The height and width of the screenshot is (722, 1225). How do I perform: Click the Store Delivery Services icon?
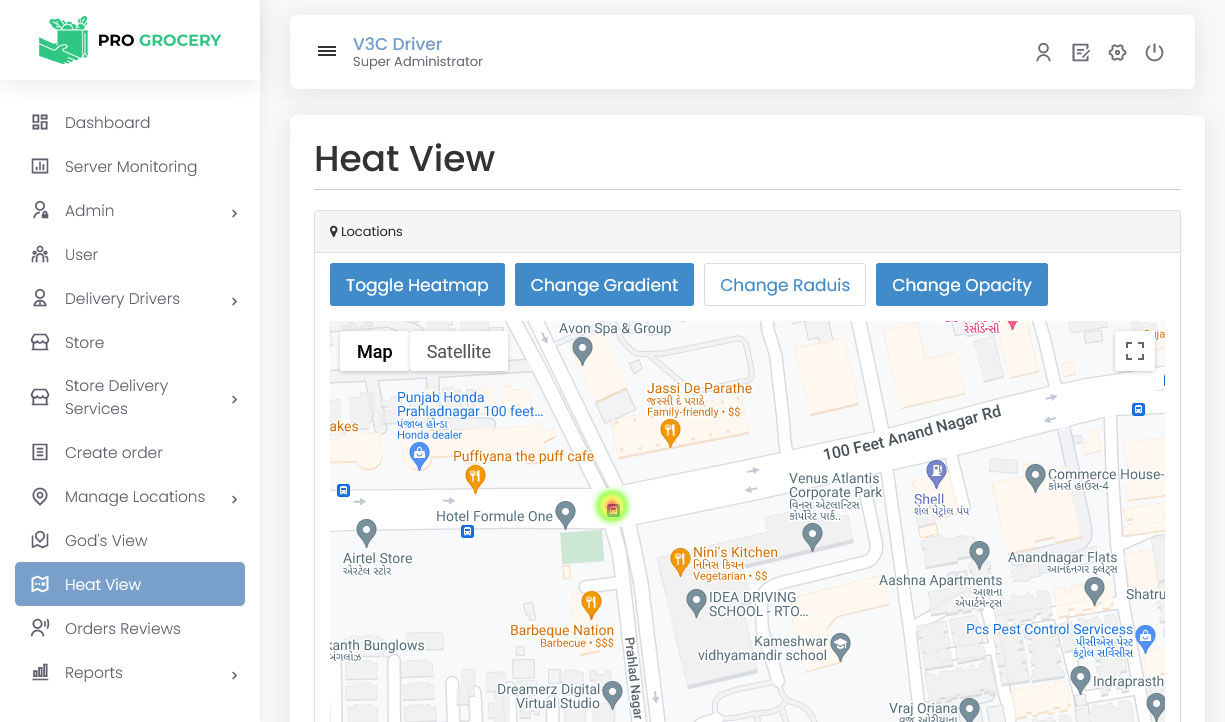click(x=40, y=397)
